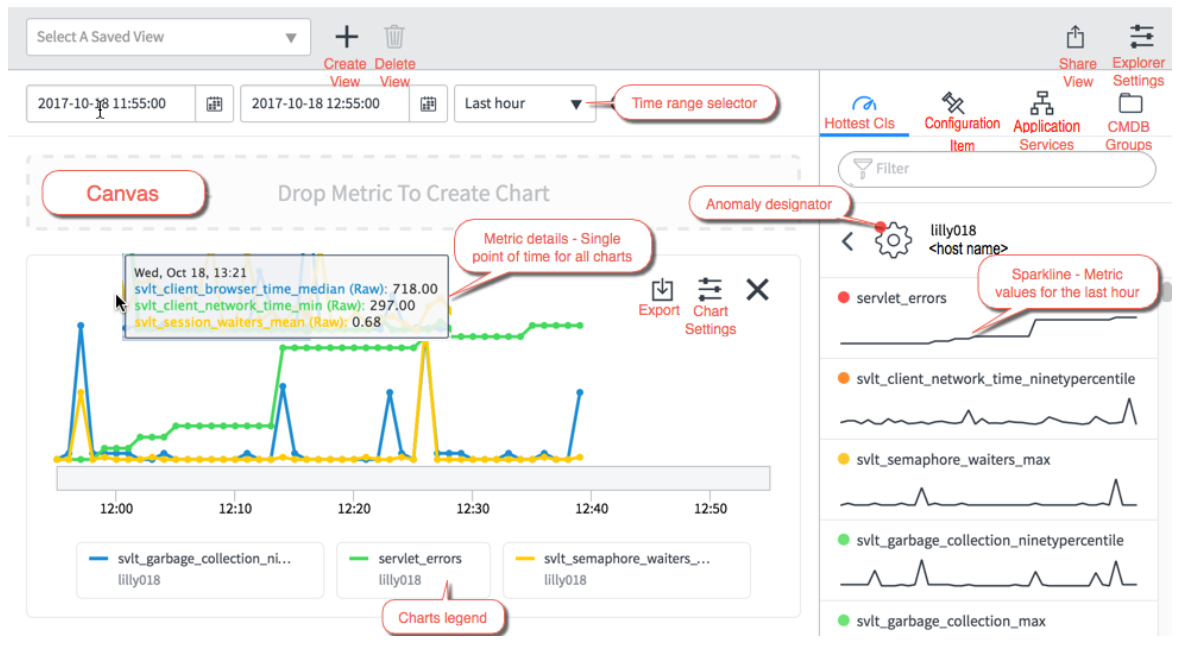Viewport: 1179px width, 648px height.
Task: Open Share View icon
Action: [x=1076, y=37]
